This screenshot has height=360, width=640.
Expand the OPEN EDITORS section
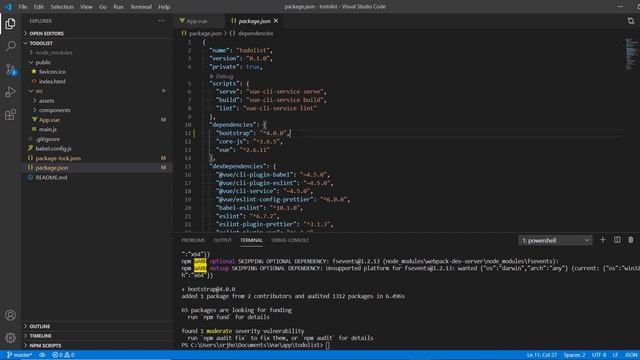97,33
